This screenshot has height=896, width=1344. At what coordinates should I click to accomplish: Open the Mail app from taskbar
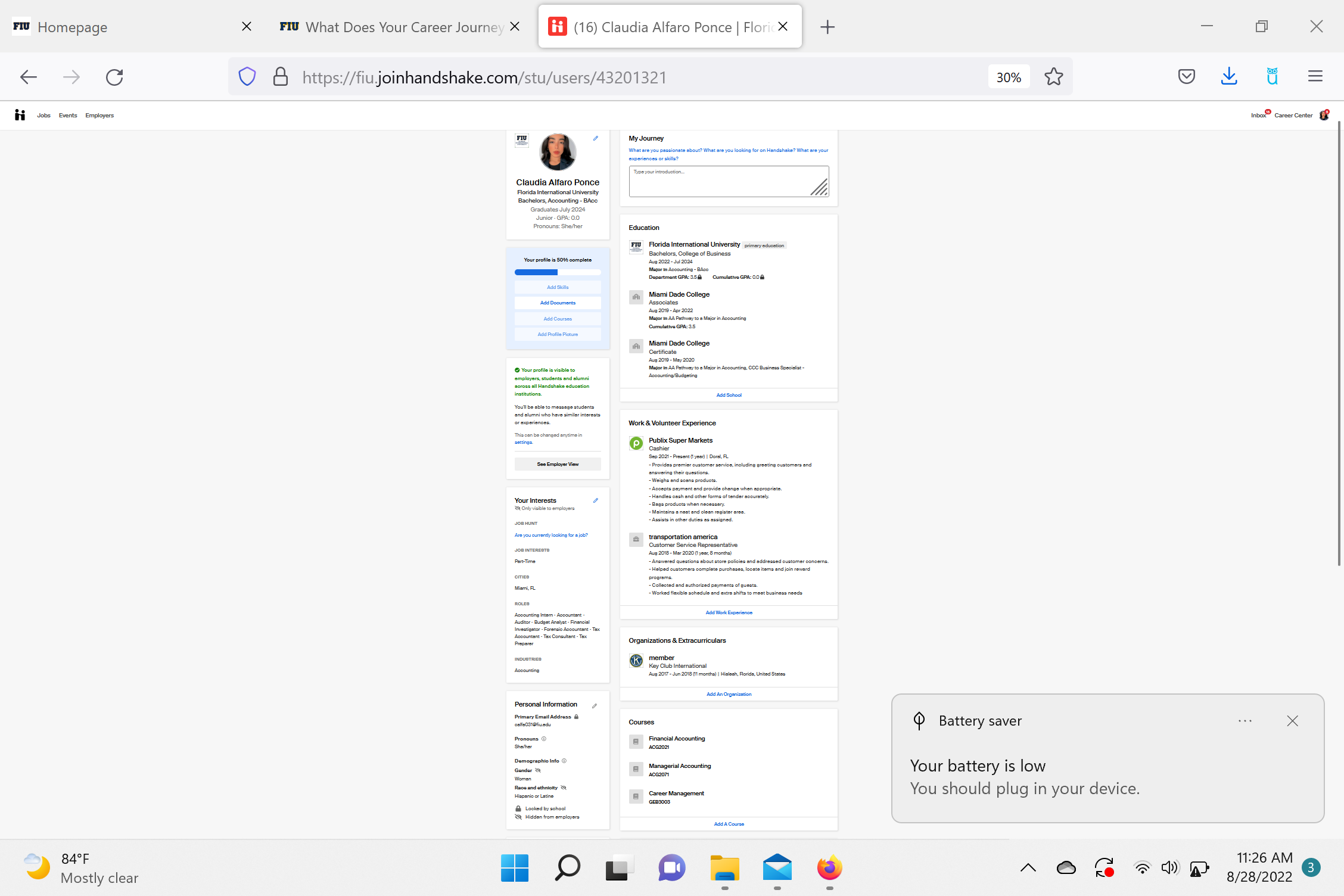point(777,868)
